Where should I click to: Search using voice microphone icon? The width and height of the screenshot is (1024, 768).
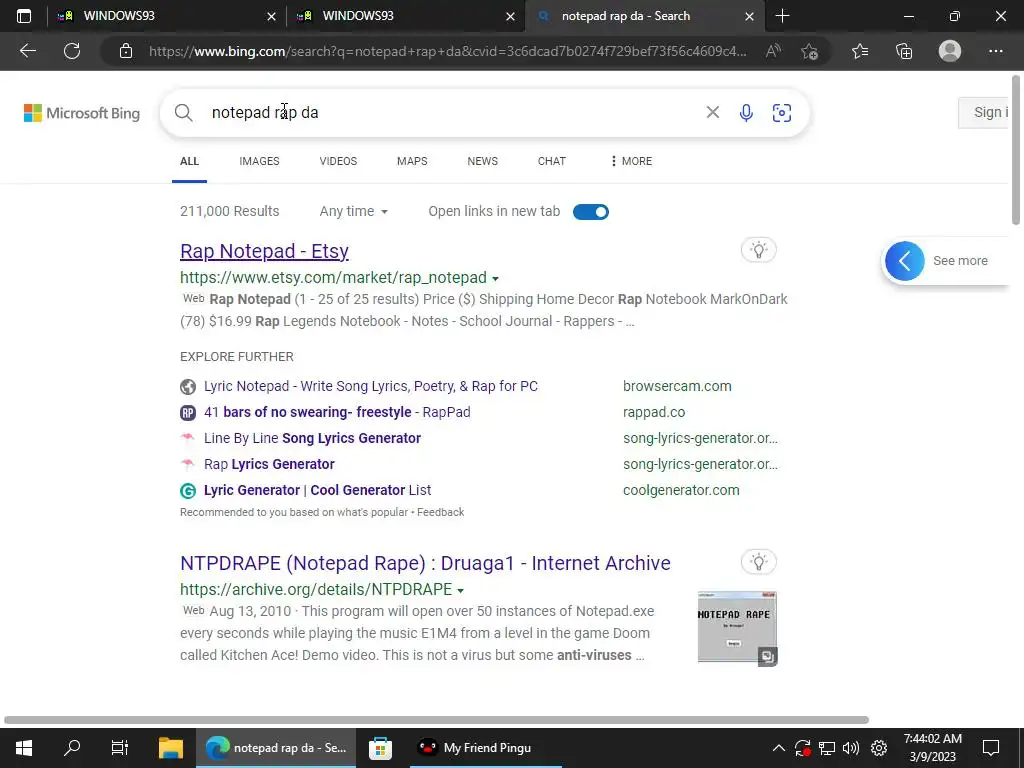(x=746, y=113)
